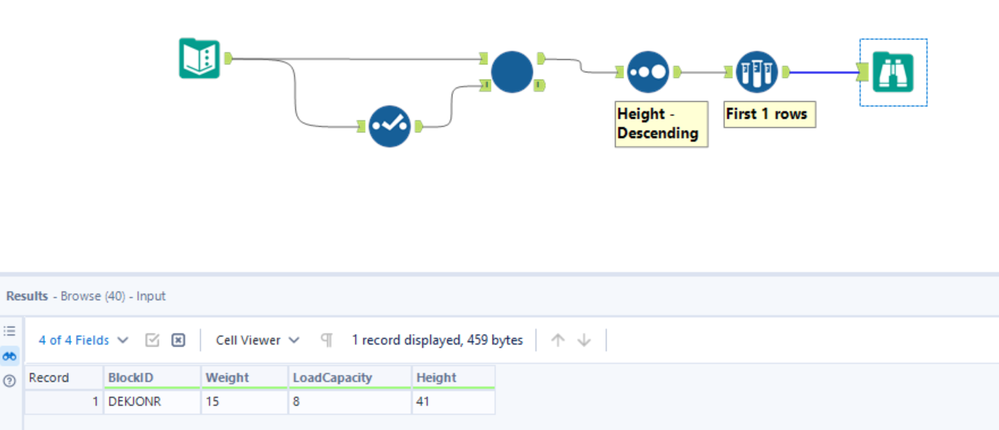Click the deselect all fields X icon
The height and width of the screenshot is (430, 999).
[x=178, y=340]
